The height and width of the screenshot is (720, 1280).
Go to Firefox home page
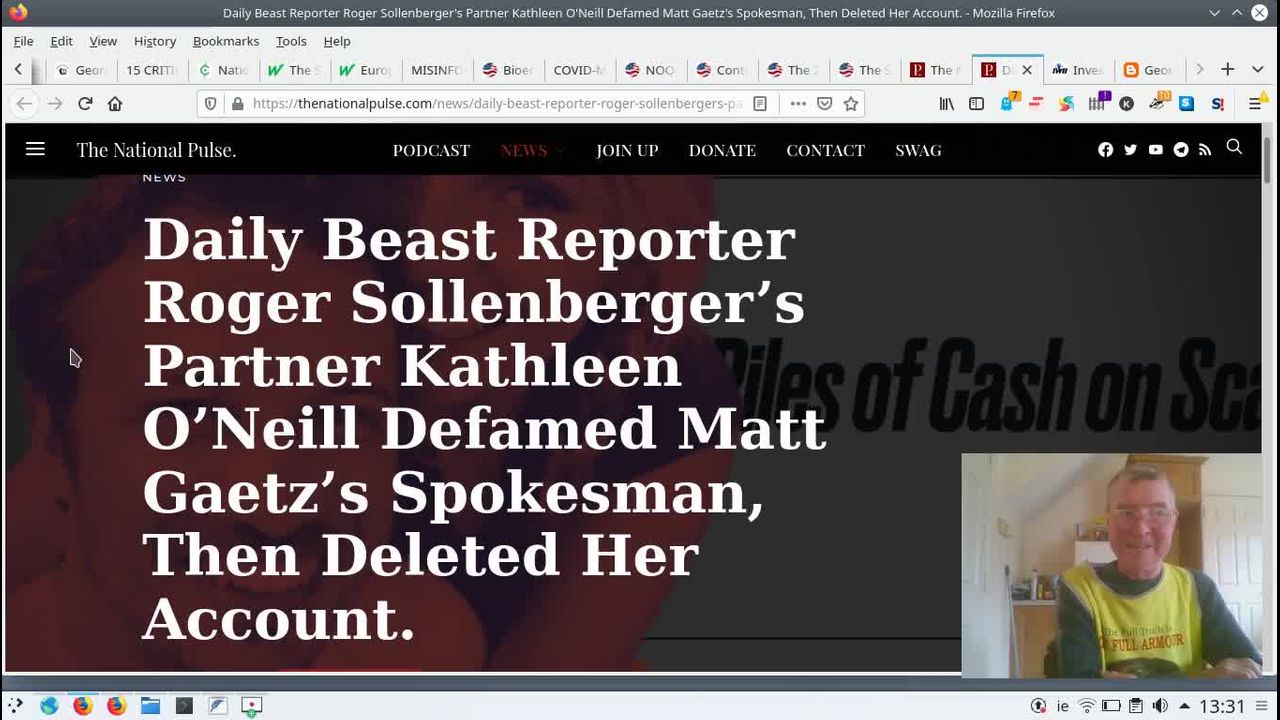pos(115,104)
